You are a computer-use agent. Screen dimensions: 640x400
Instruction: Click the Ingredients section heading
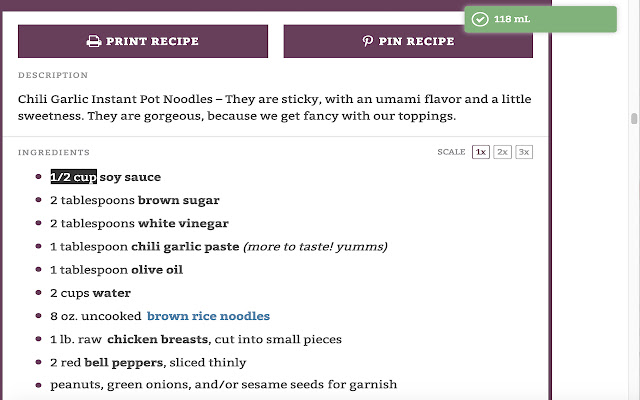coord(54,152)
